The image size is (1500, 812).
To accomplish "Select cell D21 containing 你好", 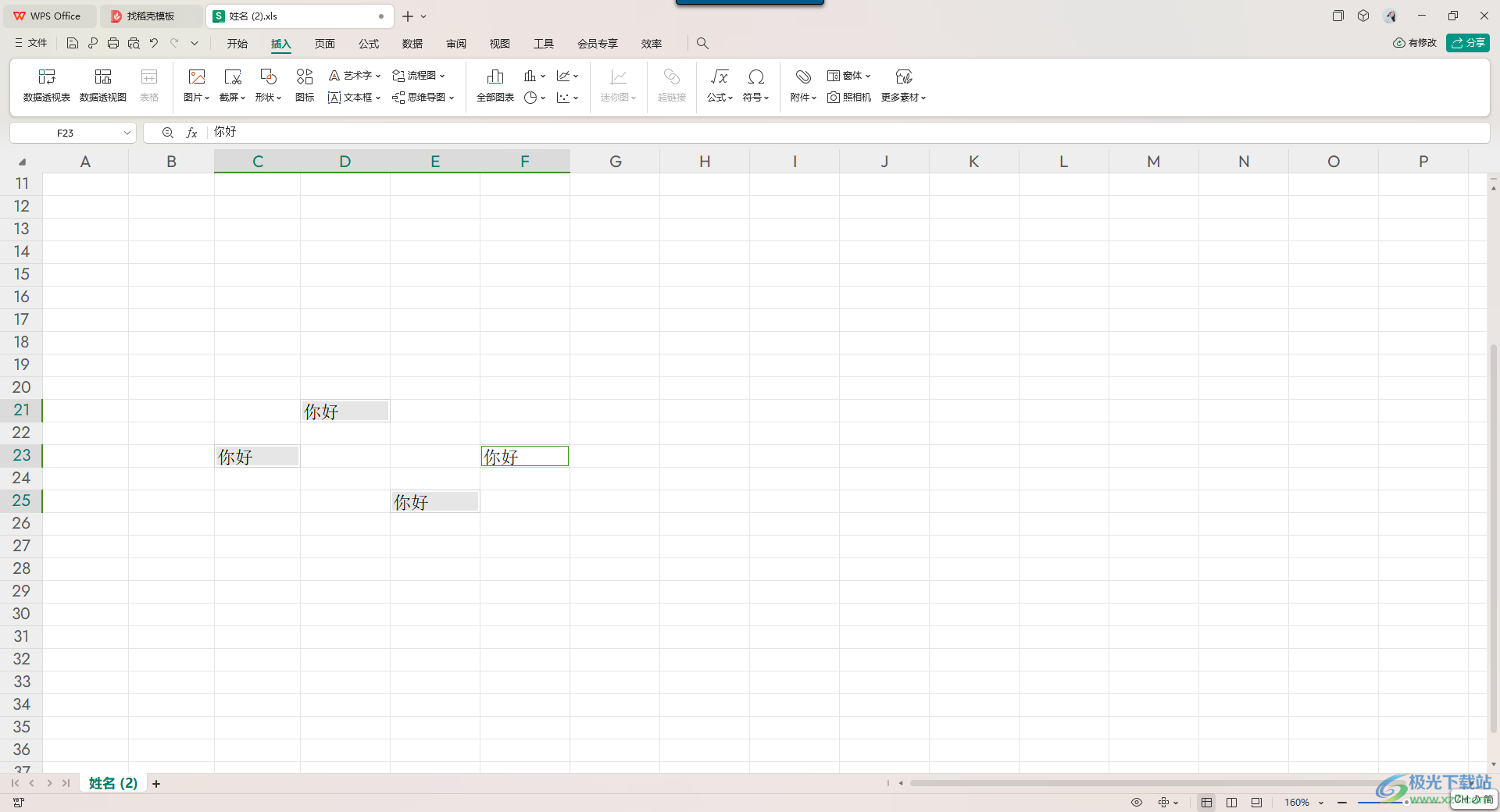I will tap(345, 411).
